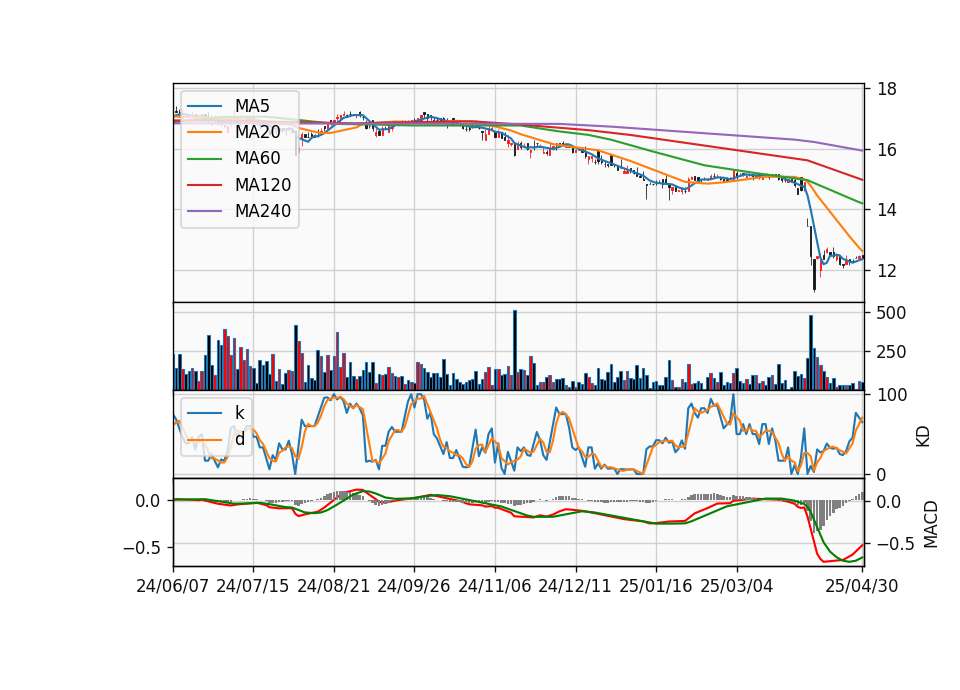Click the date label 24/09/26
The height and width of the screenshot is (690, 960).
413,586
